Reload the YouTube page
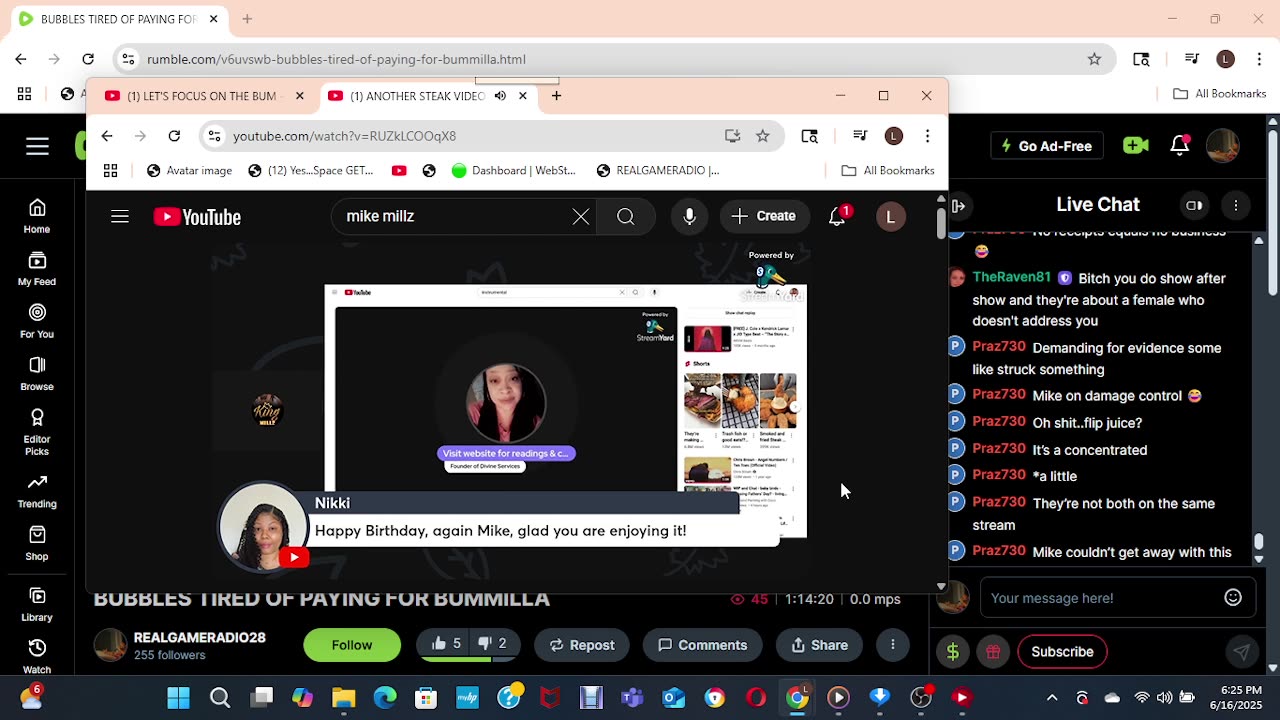This screenshot has width=1280, height=720. (174, 136)
